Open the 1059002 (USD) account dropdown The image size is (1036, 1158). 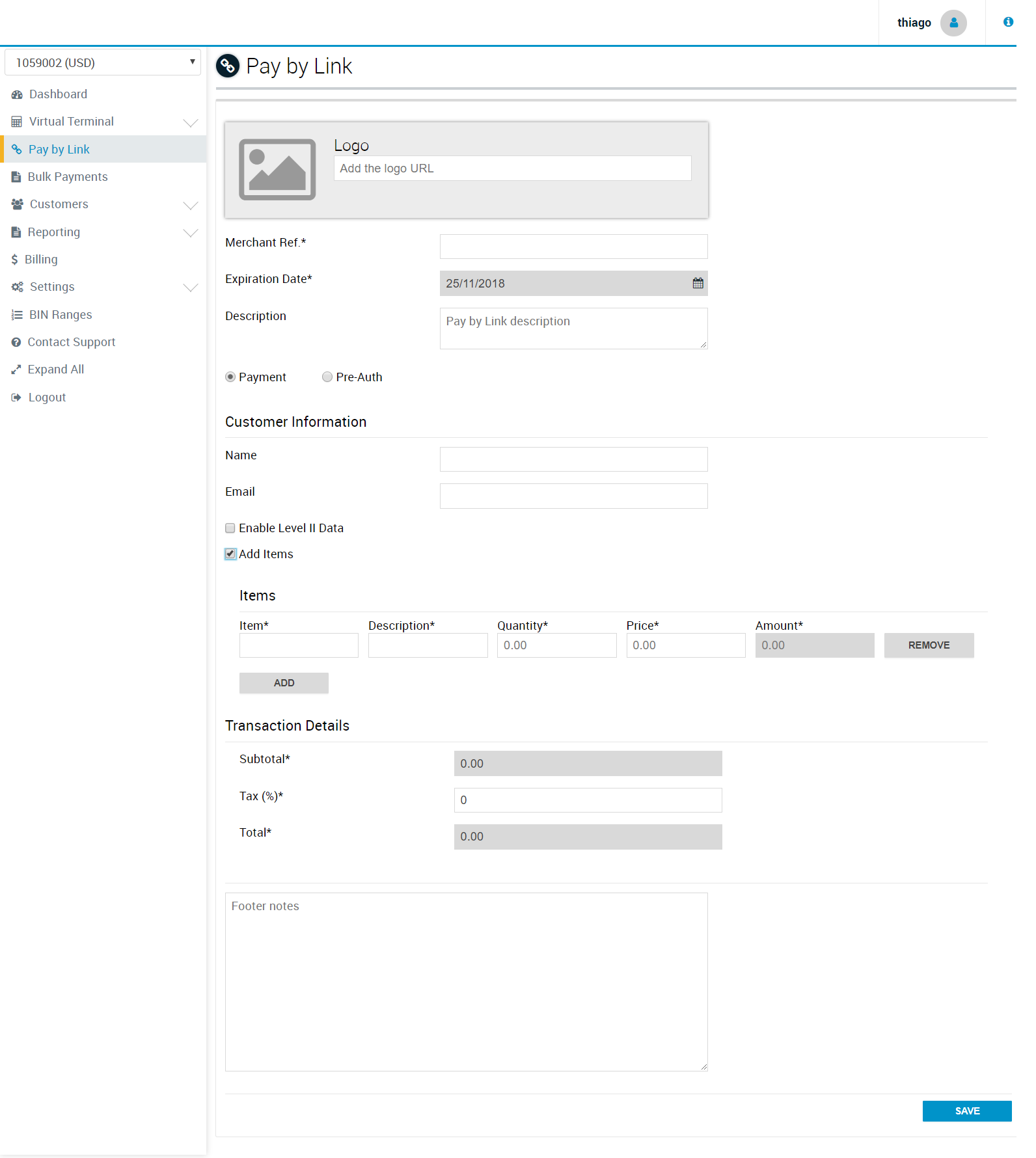[103, 62]
